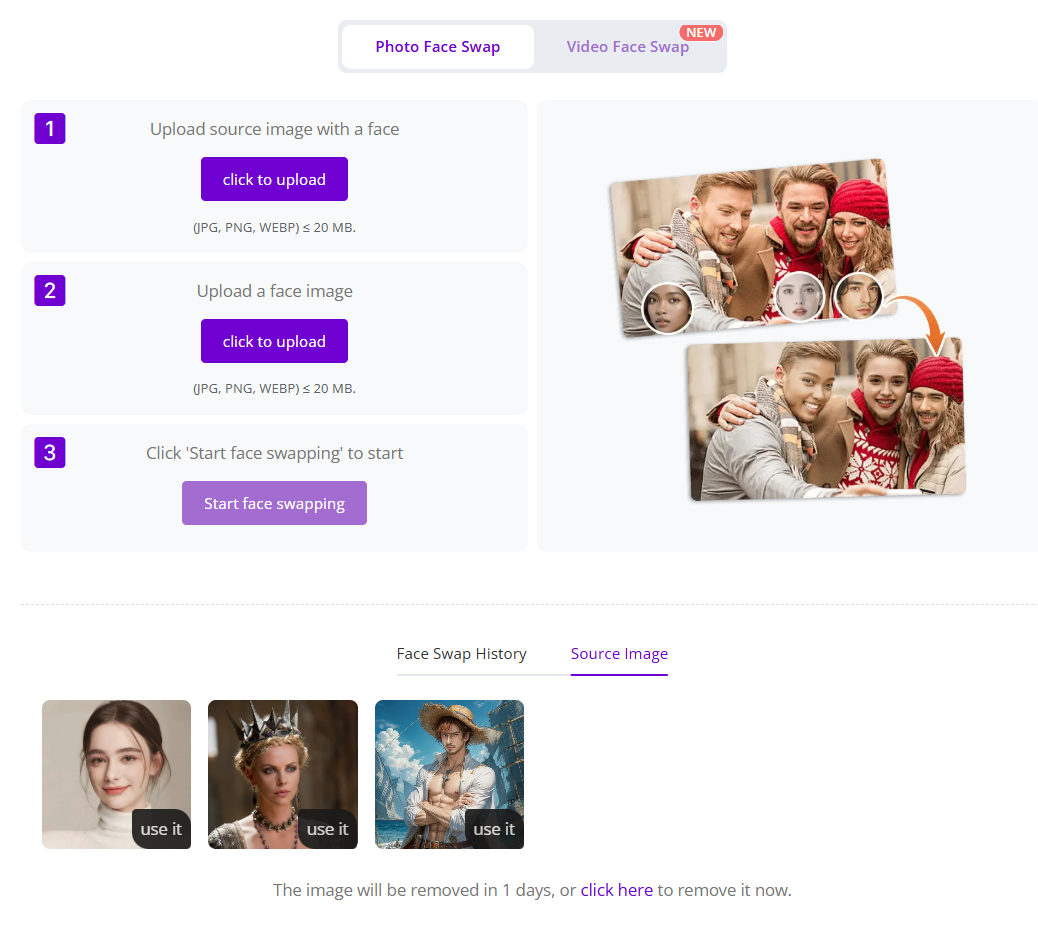
Task: Switch to the Photo Face Swap tab
Action: coord(438,47)
